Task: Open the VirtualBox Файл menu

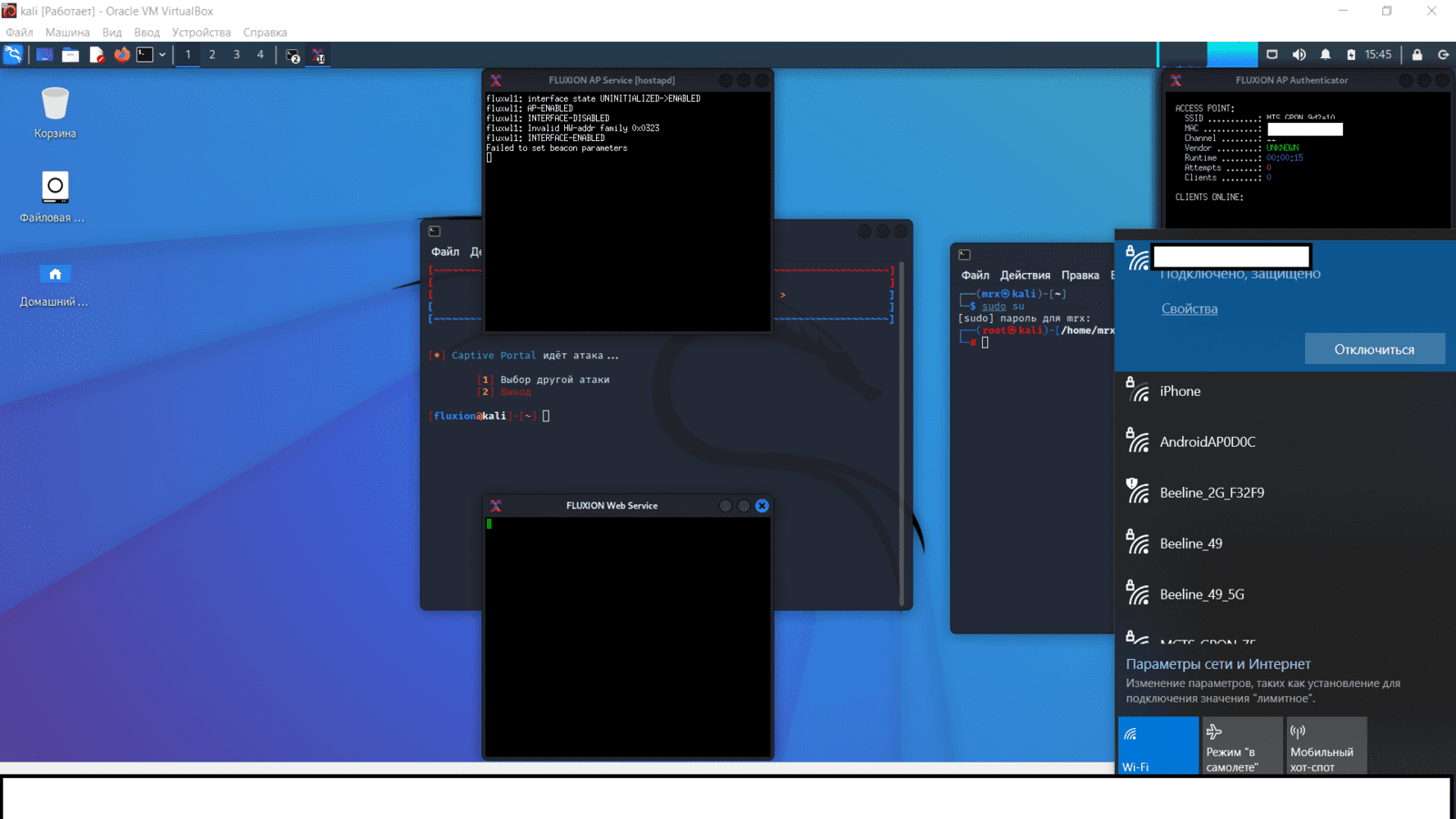Action: click(x=19, y=32)
